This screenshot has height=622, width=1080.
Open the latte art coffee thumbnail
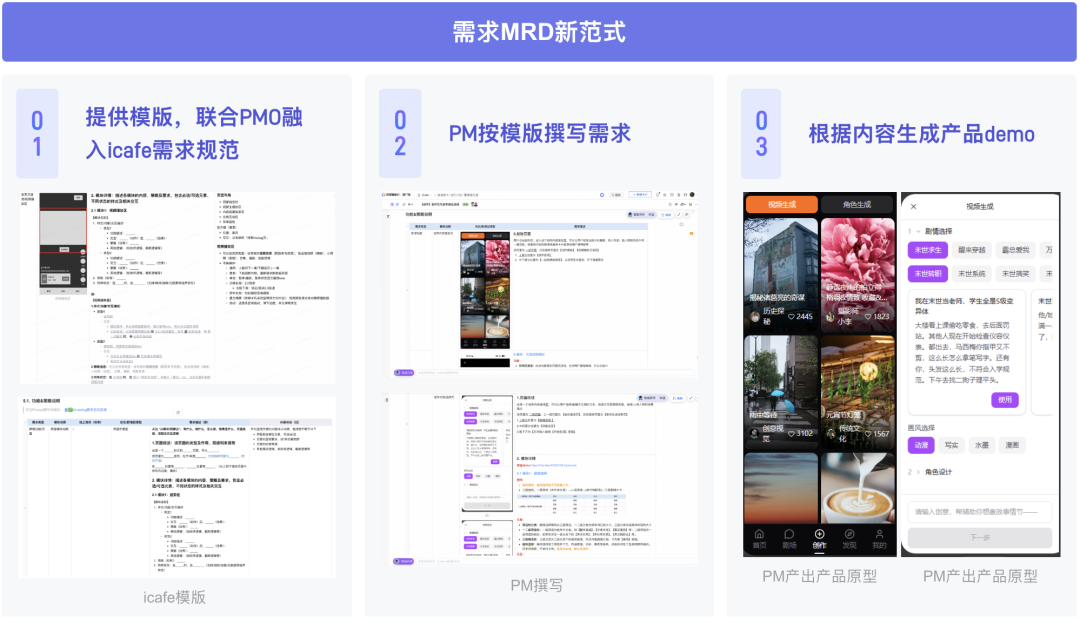858,488
